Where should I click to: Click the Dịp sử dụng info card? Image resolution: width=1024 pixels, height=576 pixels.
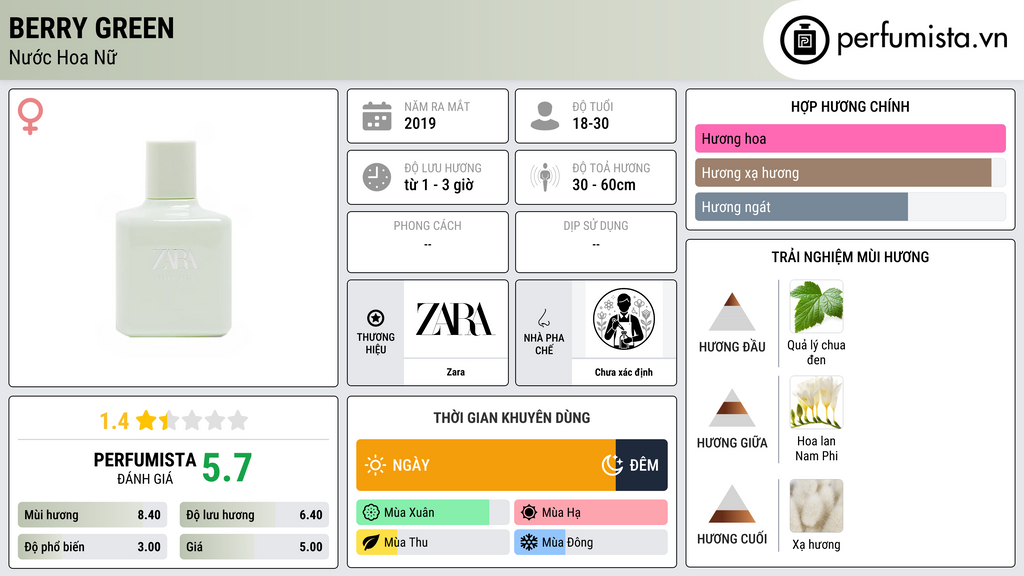pyautogui.click(x=596, y=242)
